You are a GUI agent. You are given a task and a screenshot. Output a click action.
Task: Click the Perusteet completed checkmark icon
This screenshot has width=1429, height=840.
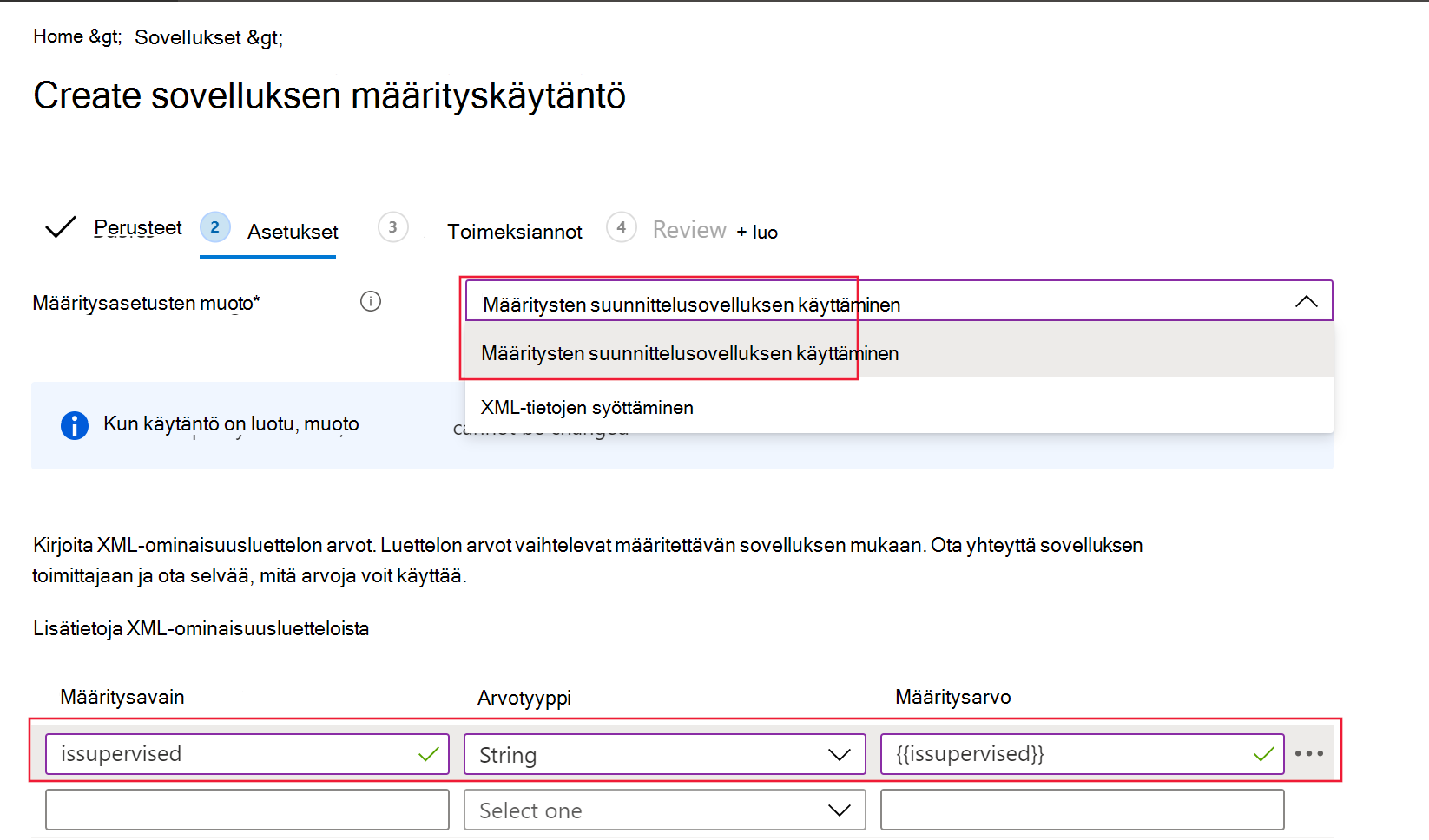[60, 227]
